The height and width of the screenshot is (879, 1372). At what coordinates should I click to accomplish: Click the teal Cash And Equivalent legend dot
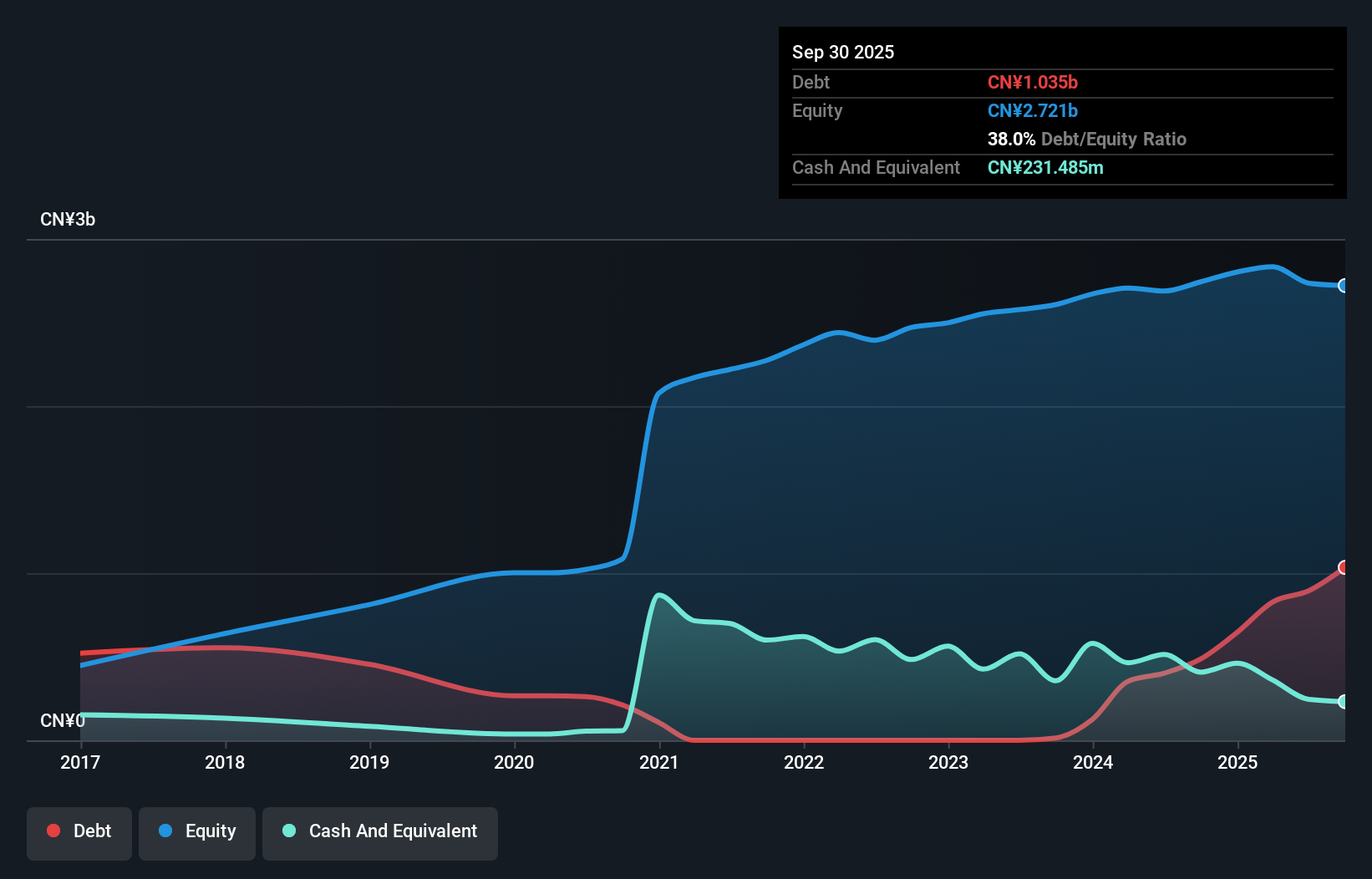(289, 831)
